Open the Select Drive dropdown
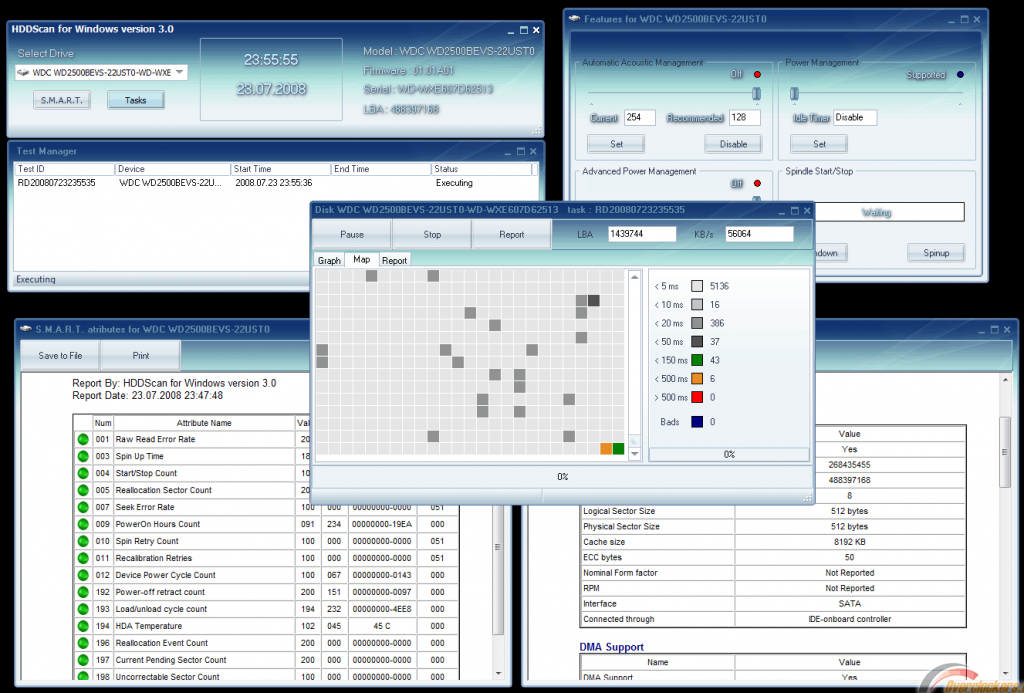Screen dimensions: 1024x693 [180, 72]
